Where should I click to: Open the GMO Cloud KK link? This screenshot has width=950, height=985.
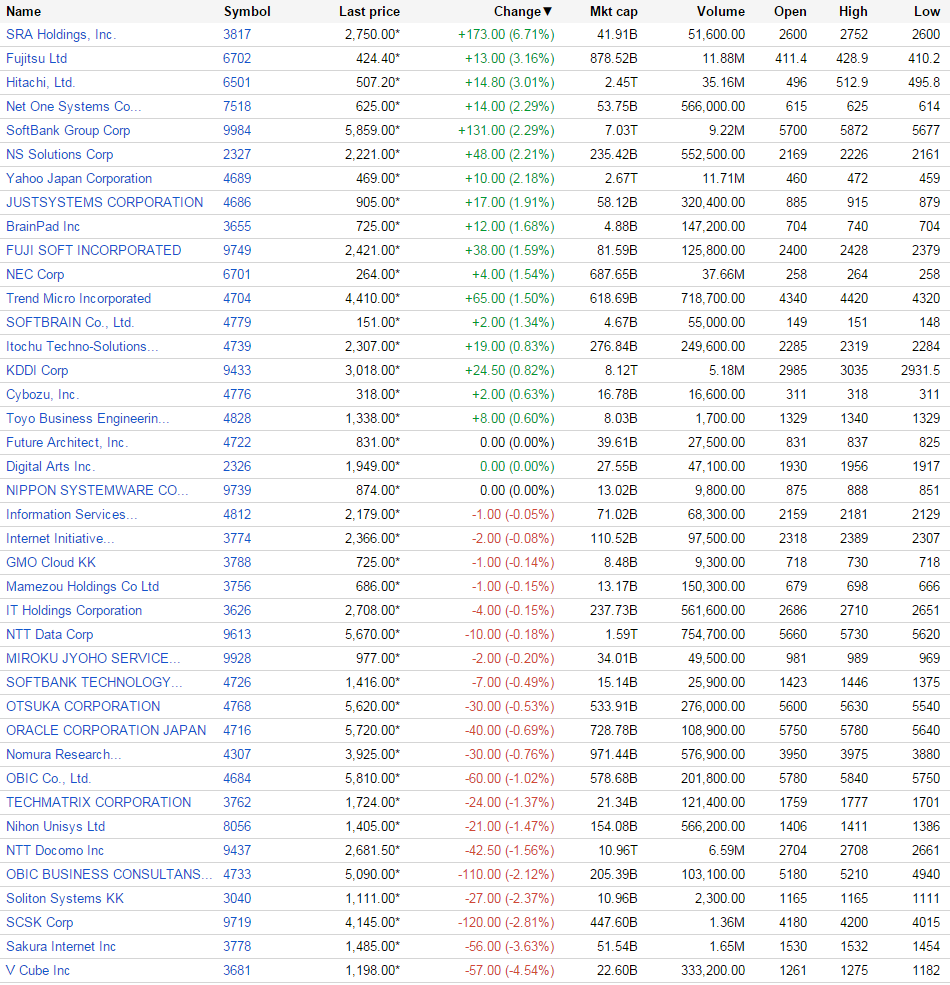click(x=51, y=562)
